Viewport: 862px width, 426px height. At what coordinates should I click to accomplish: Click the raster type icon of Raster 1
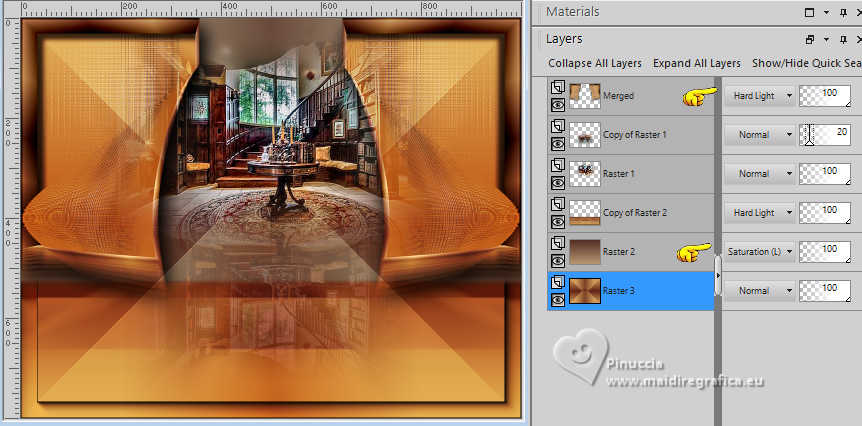tap(558, 166)
